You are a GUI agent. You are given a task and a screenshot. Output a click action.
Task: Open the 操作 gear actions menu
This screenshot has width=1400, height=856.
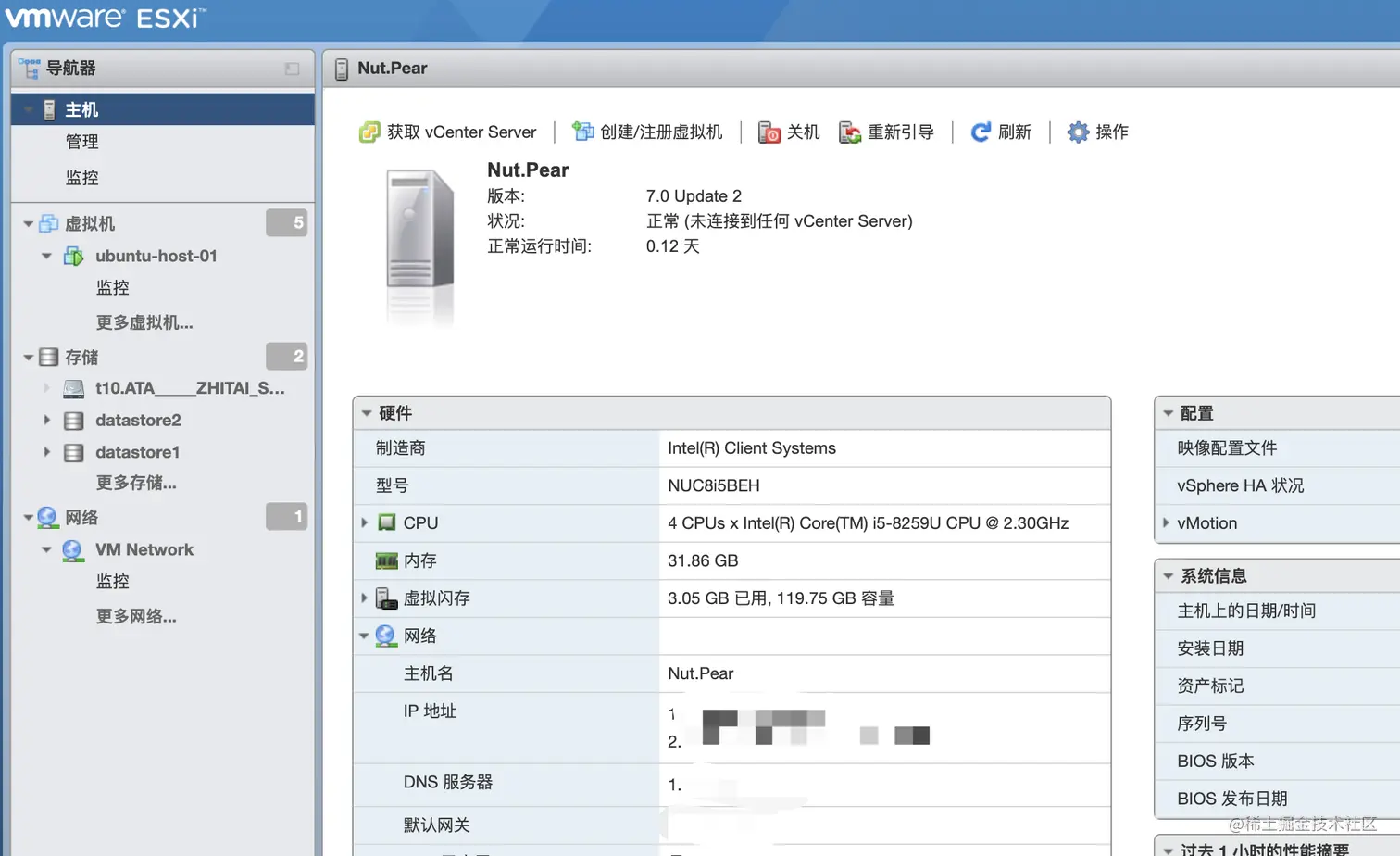click(1077, 132)
